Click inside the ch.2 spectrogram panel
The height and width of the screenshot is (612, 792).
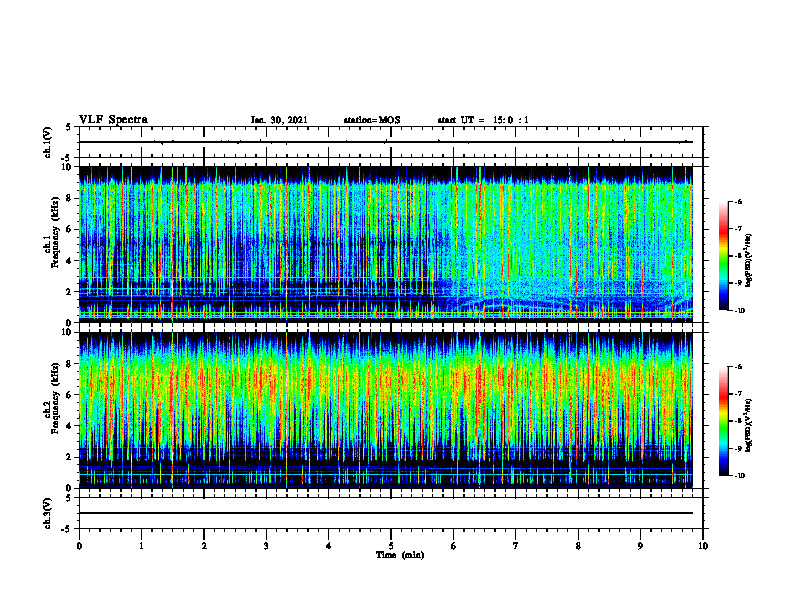coord(385,410)
